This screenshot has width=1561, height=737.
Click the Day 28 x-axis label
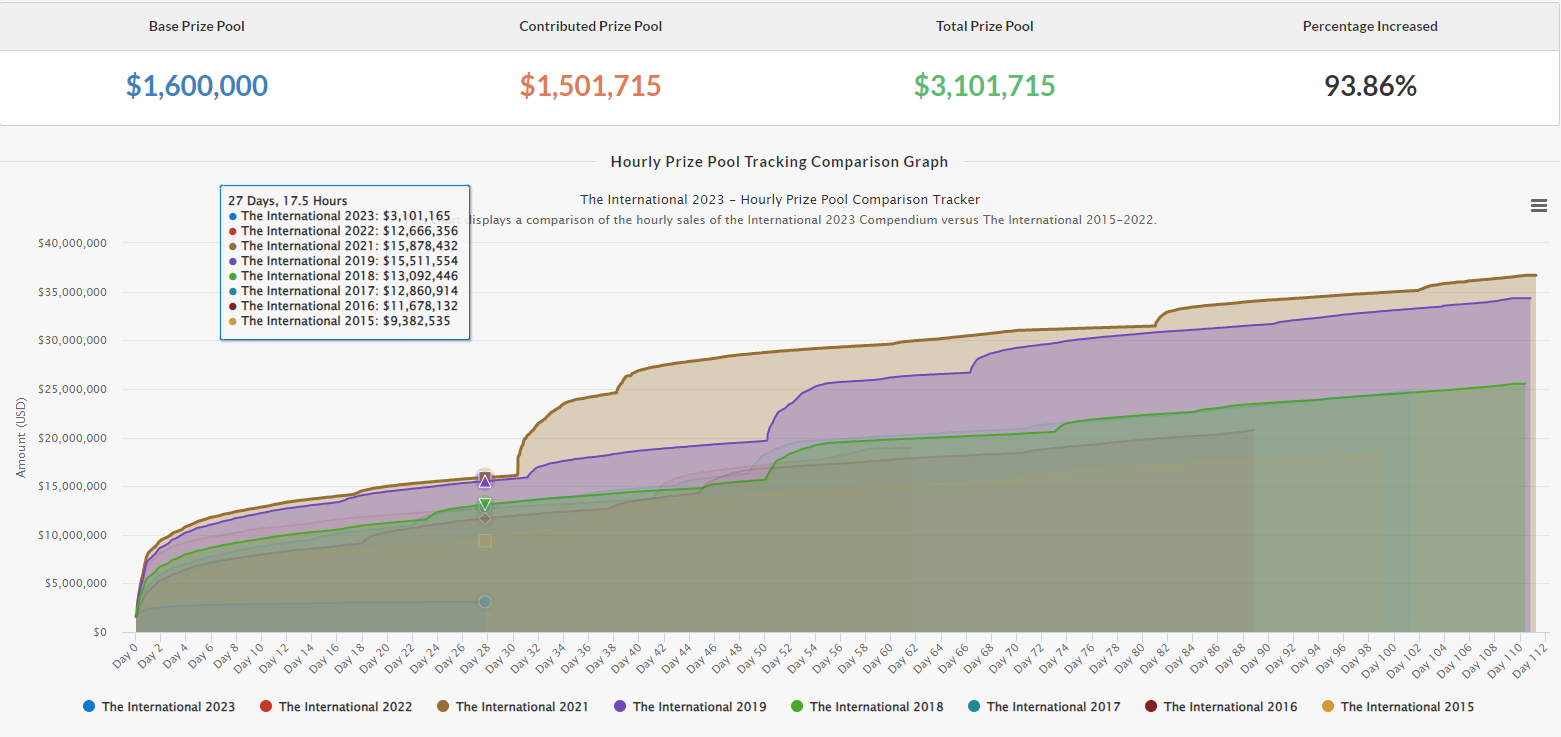tap(473, 656)
